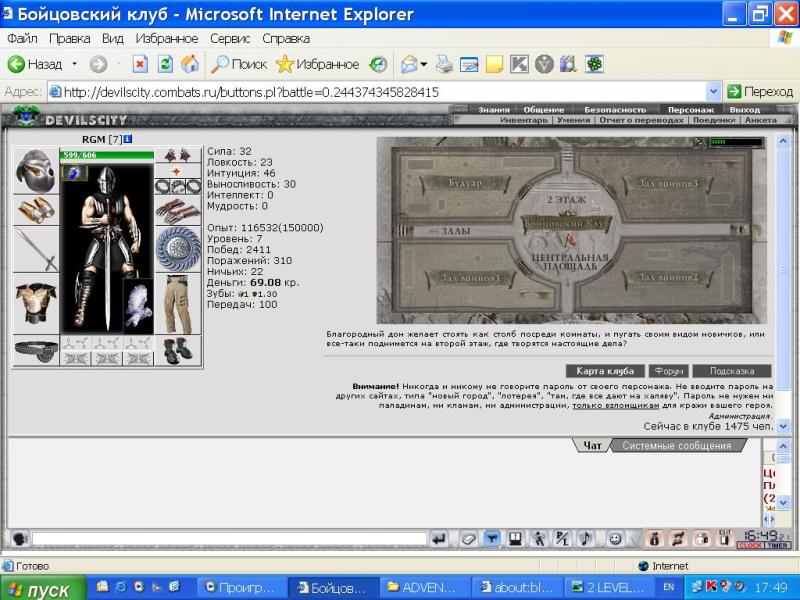800x600 pixels.
Task: Click the character info icon next to RGM [7]
Action: (x=128, y=139)
